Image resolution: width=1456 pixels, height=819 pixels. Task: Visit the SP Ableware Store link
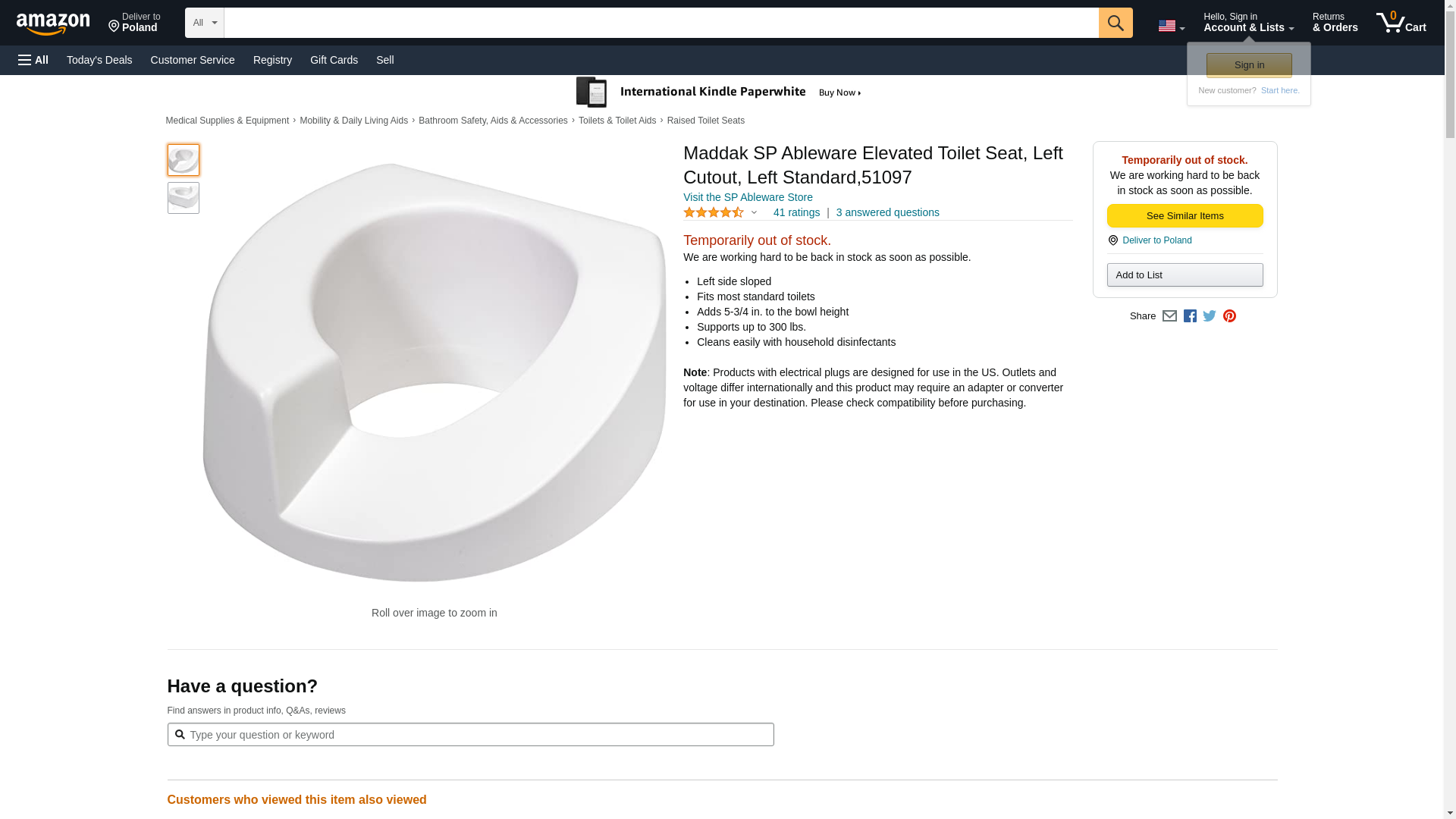(748, 197)
